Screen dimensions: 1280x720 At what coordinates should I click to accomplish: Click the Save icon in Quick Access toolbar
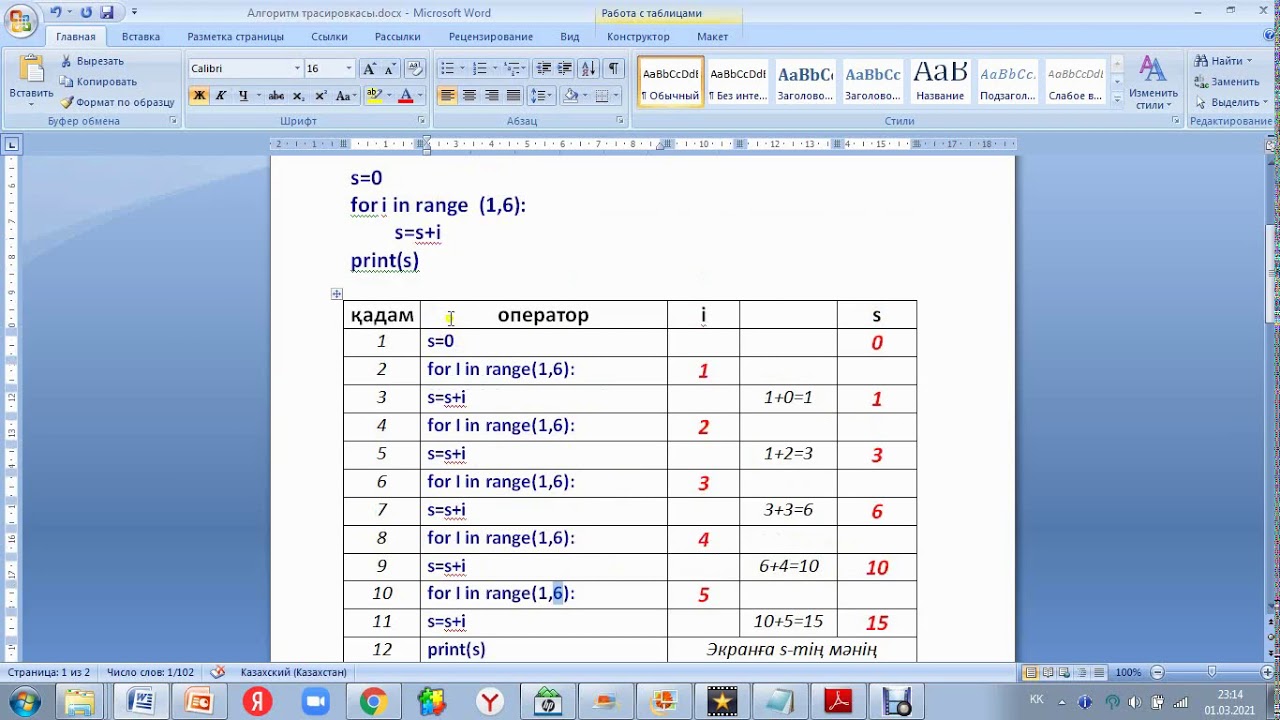click(x=107, y=12)
